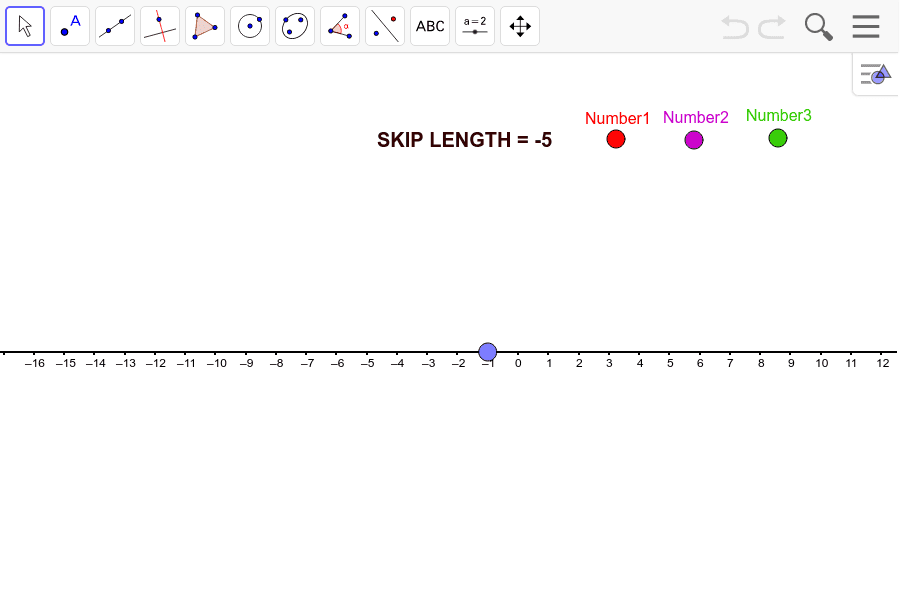Select the Move Graphics View tool

click(x=520, y=26)
